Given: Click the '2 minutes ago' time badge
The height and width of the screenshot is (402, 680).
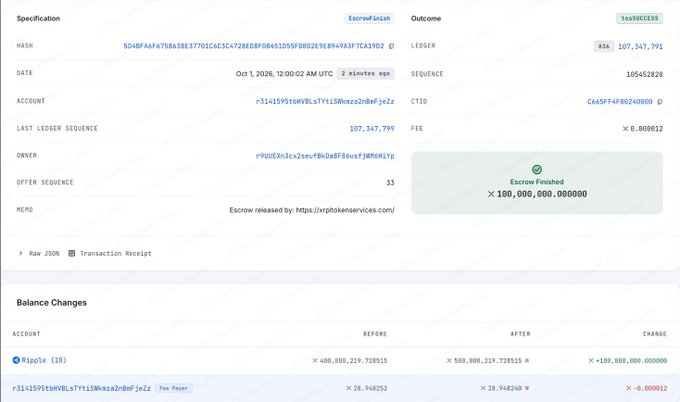Looking at the screenshot, I should coord(366,73).
